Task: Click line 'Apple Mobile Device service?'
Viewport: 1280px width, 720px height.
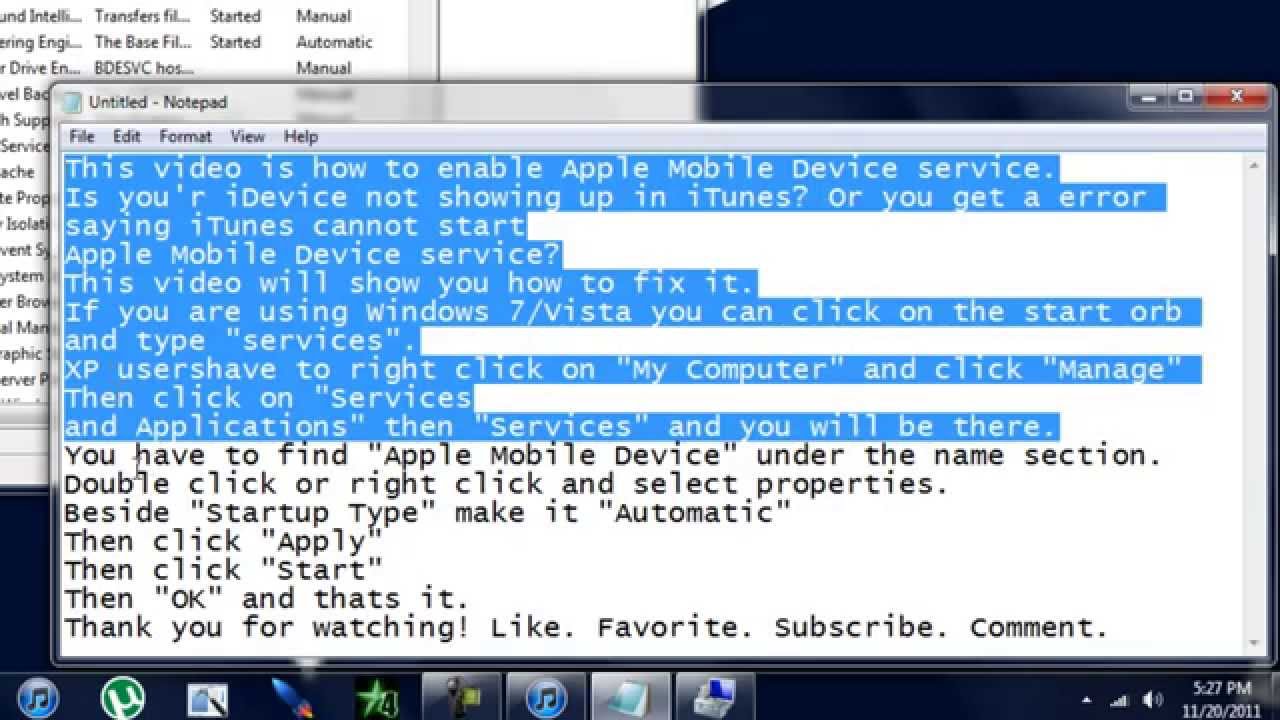Action: tap(313, 254)
